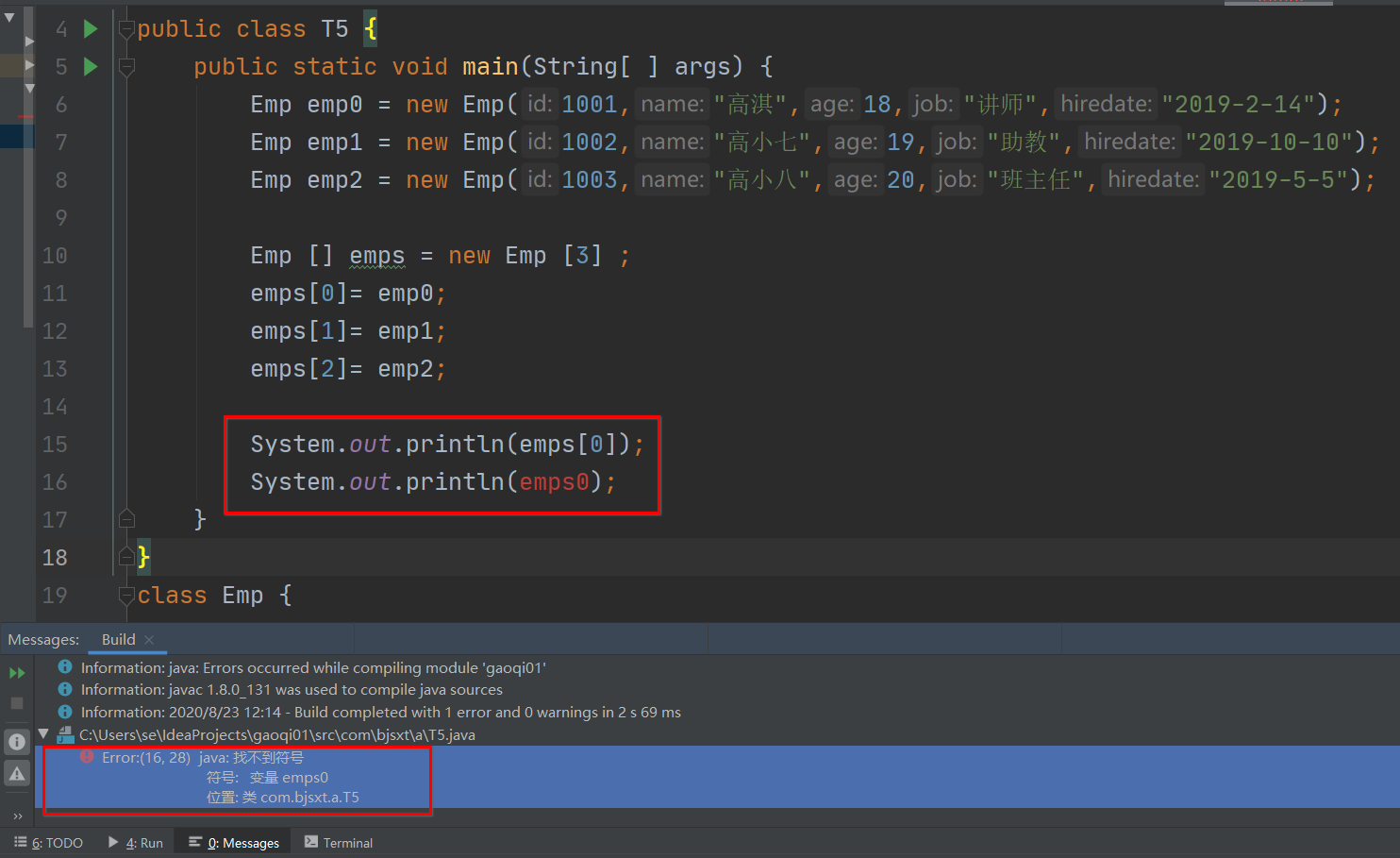Collapse the class Emp fold on line 19
Viewport: 1400px width, 858px height.
126,595
